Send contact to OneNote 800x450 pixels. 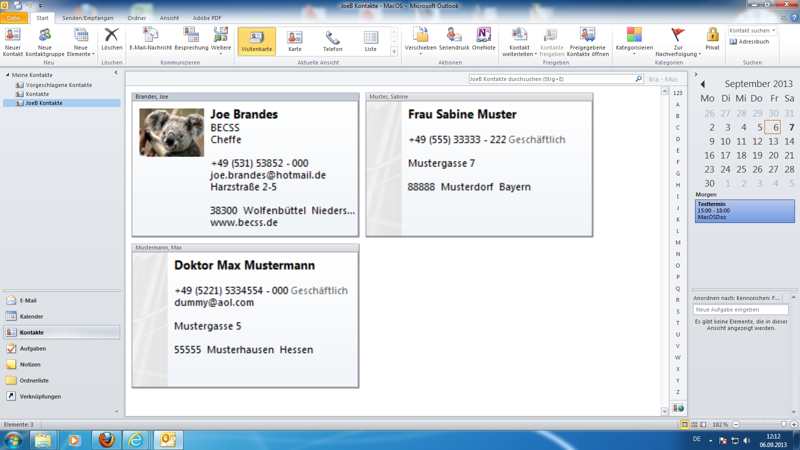(x=483, y=40)
